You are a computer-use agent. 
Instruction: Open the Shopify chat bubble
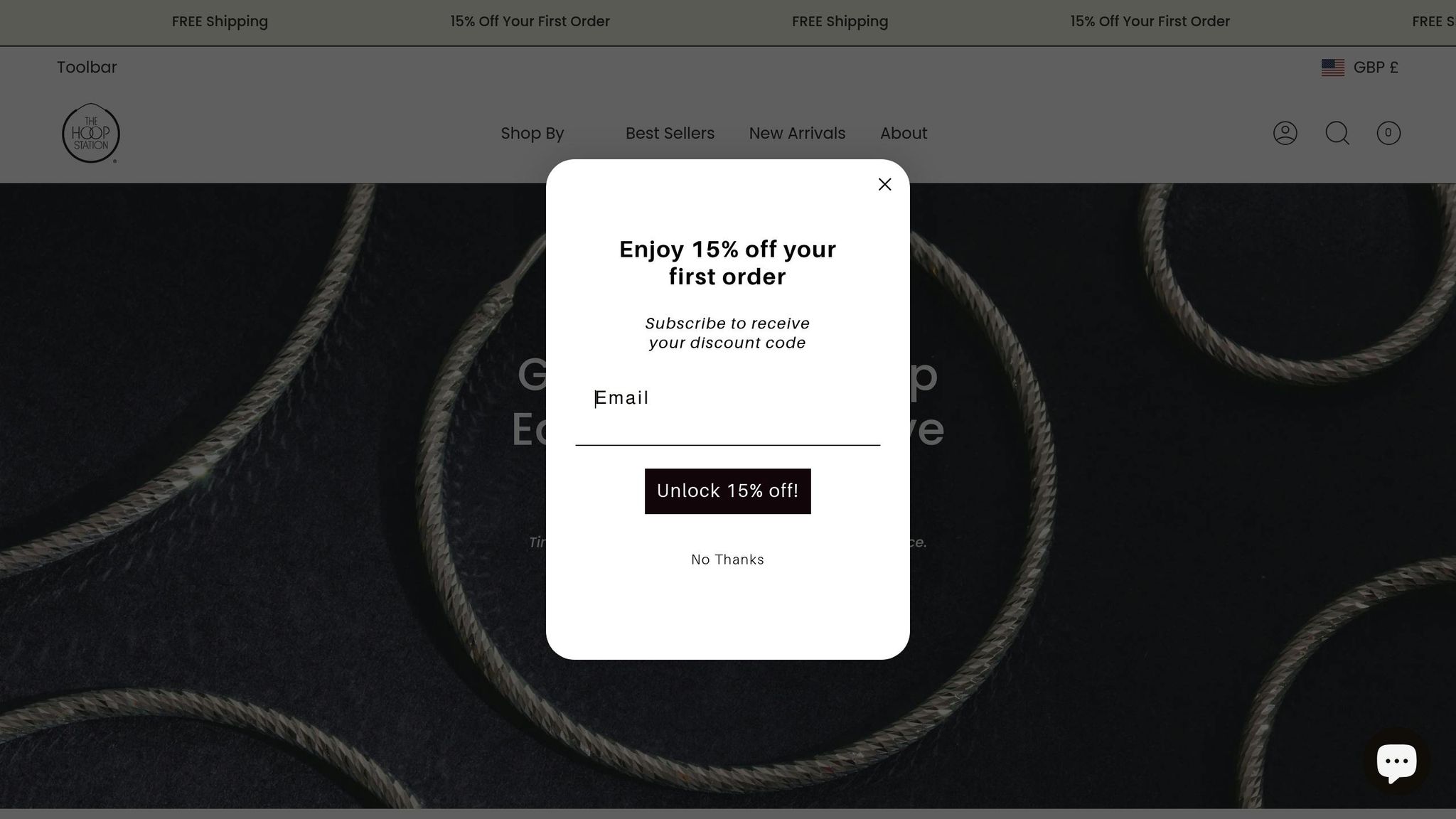pos(1396,762)
